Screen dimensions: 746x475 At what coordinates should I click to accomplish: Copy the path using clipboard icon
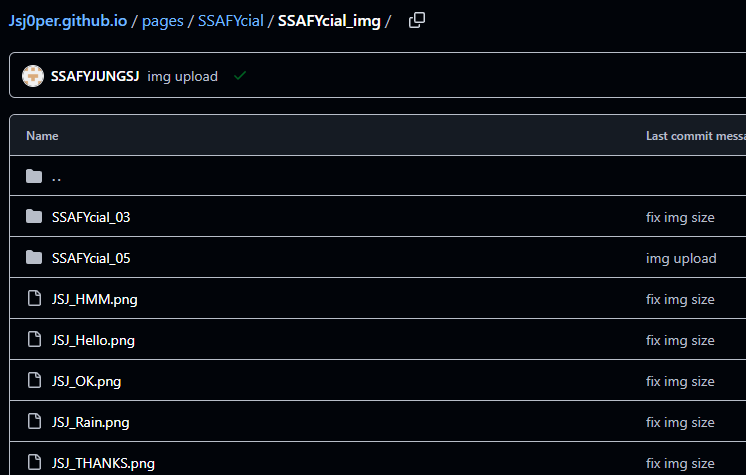coord(417,20)
